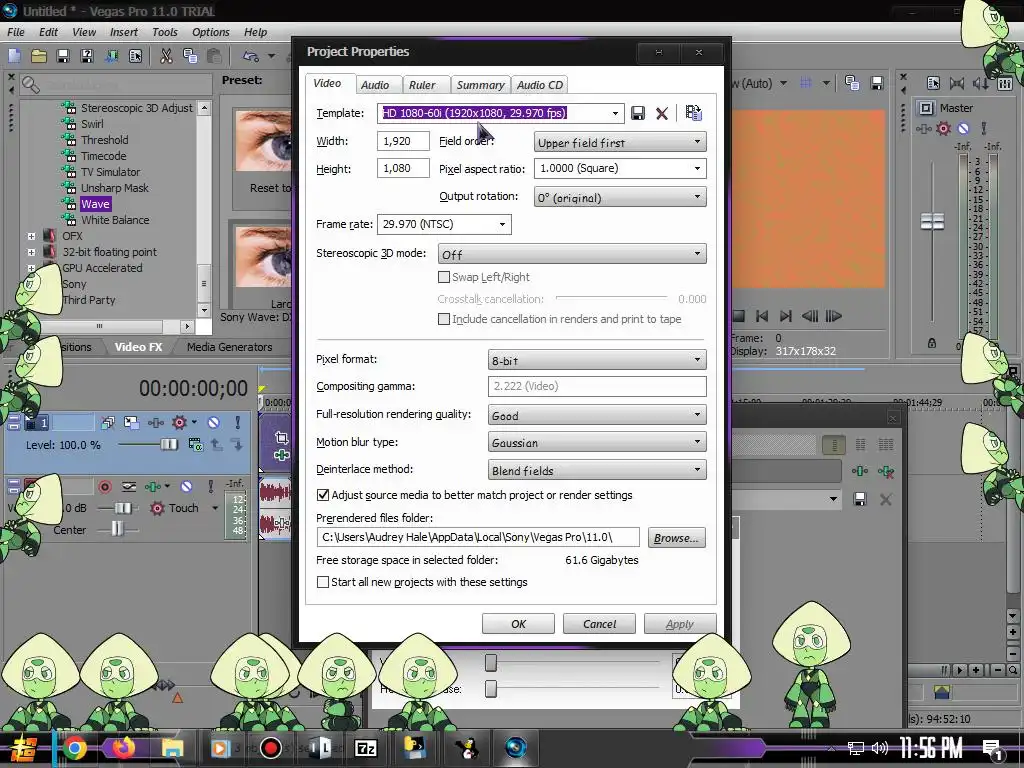Click the Save As floppy icon with question mark
Viewport: 1024px width, 768px height.
click(87, 56)
